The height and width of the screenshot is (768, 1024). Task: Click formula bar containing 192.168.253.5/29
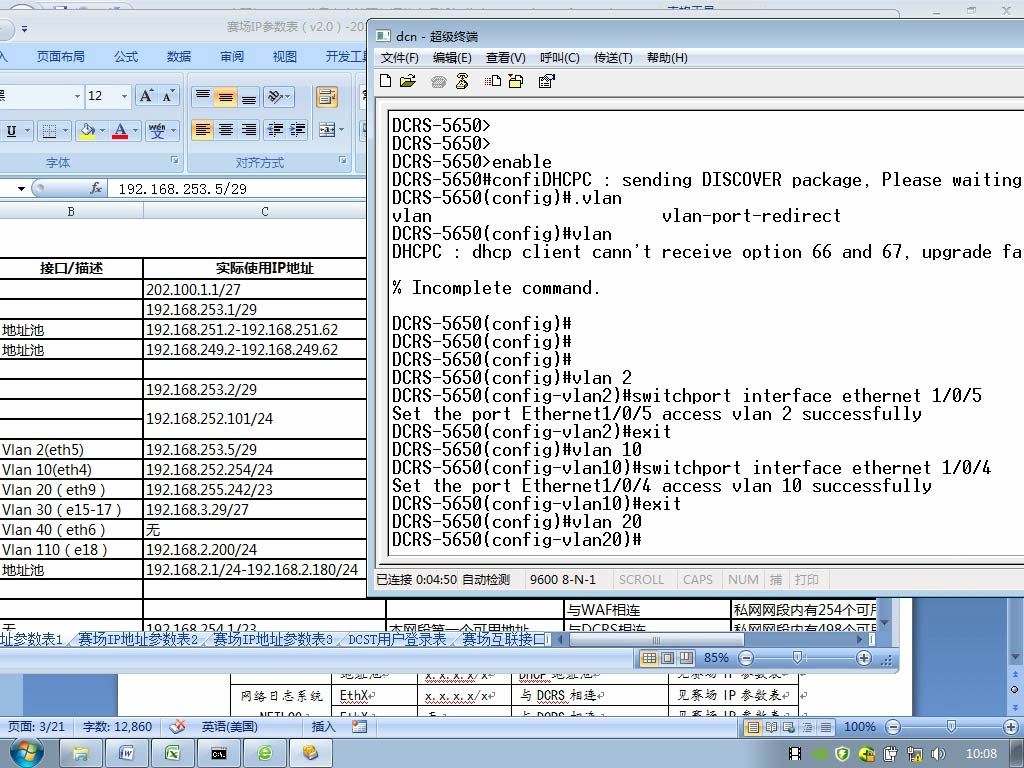pos(240,189)
